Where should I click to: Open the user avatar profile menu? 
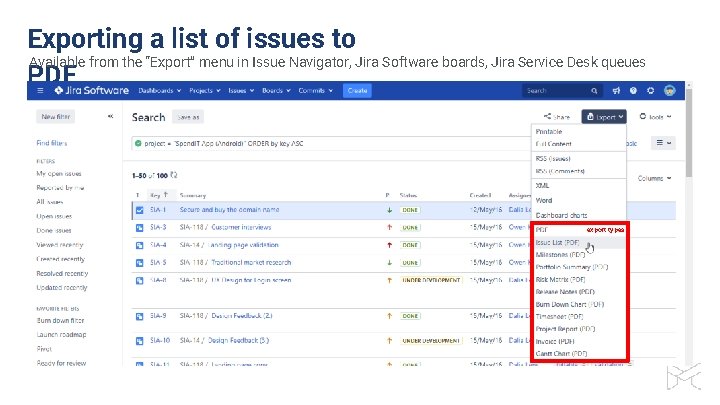coord(669,90)
